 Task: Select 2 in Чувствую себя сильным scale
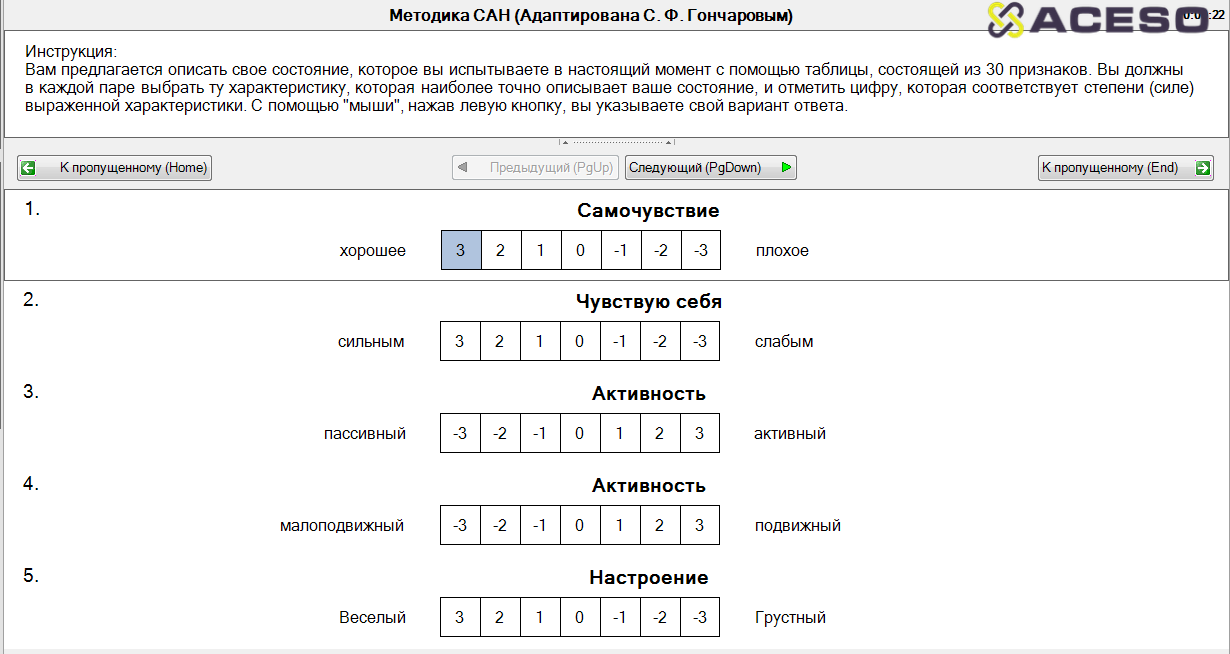point(500,341)
